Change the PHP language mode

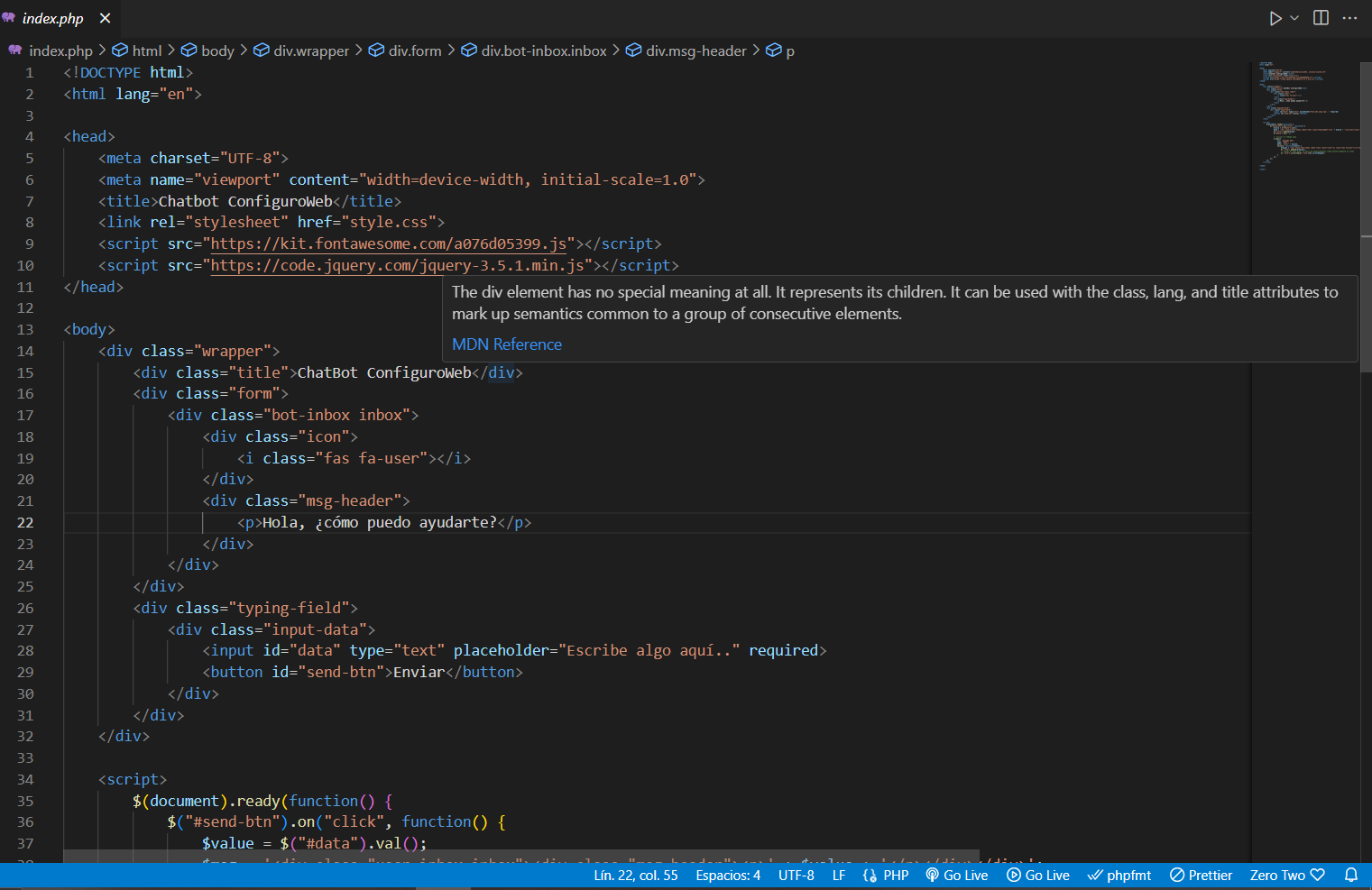(886, 875)
